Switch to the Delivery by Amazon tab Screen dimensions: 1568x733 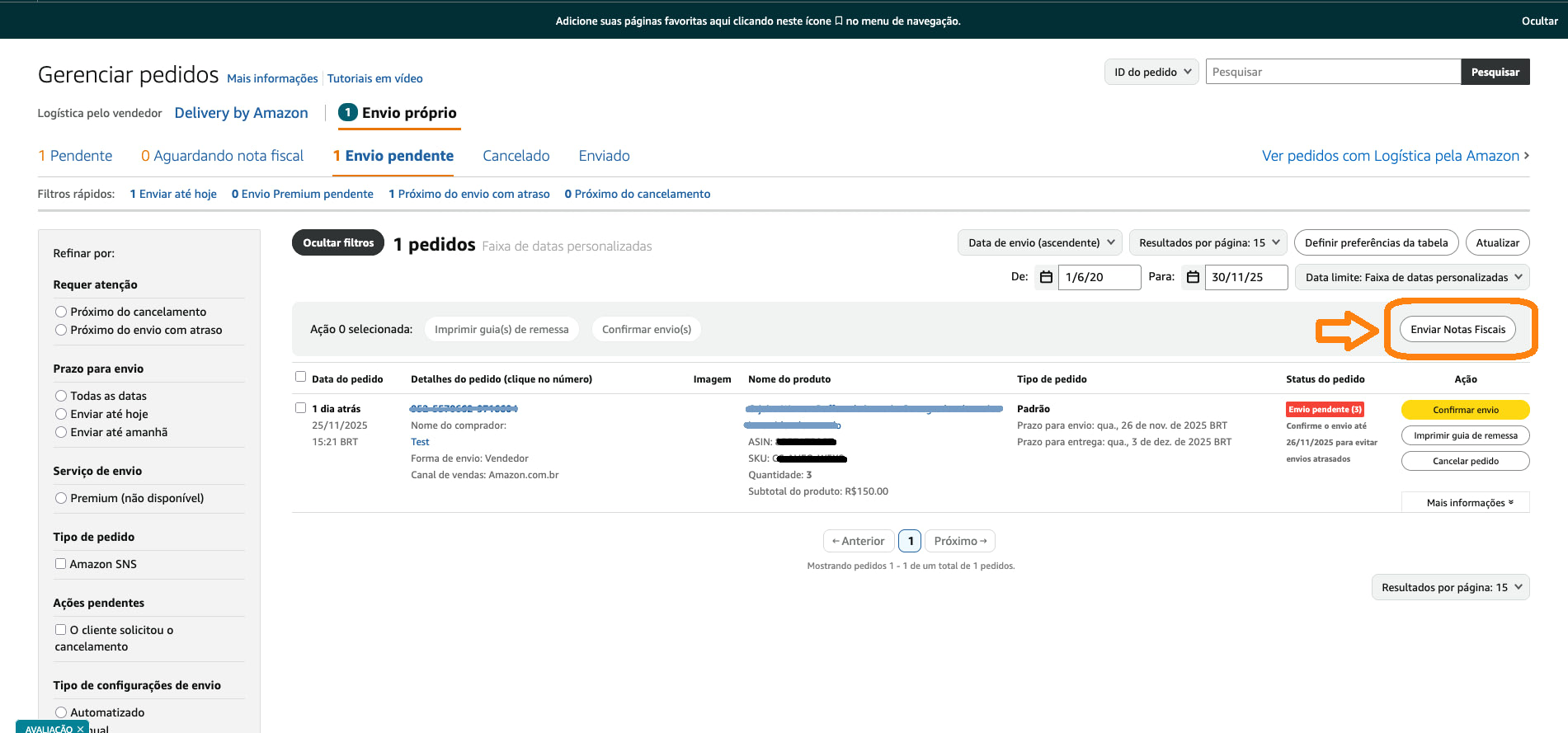coord(241,113)
